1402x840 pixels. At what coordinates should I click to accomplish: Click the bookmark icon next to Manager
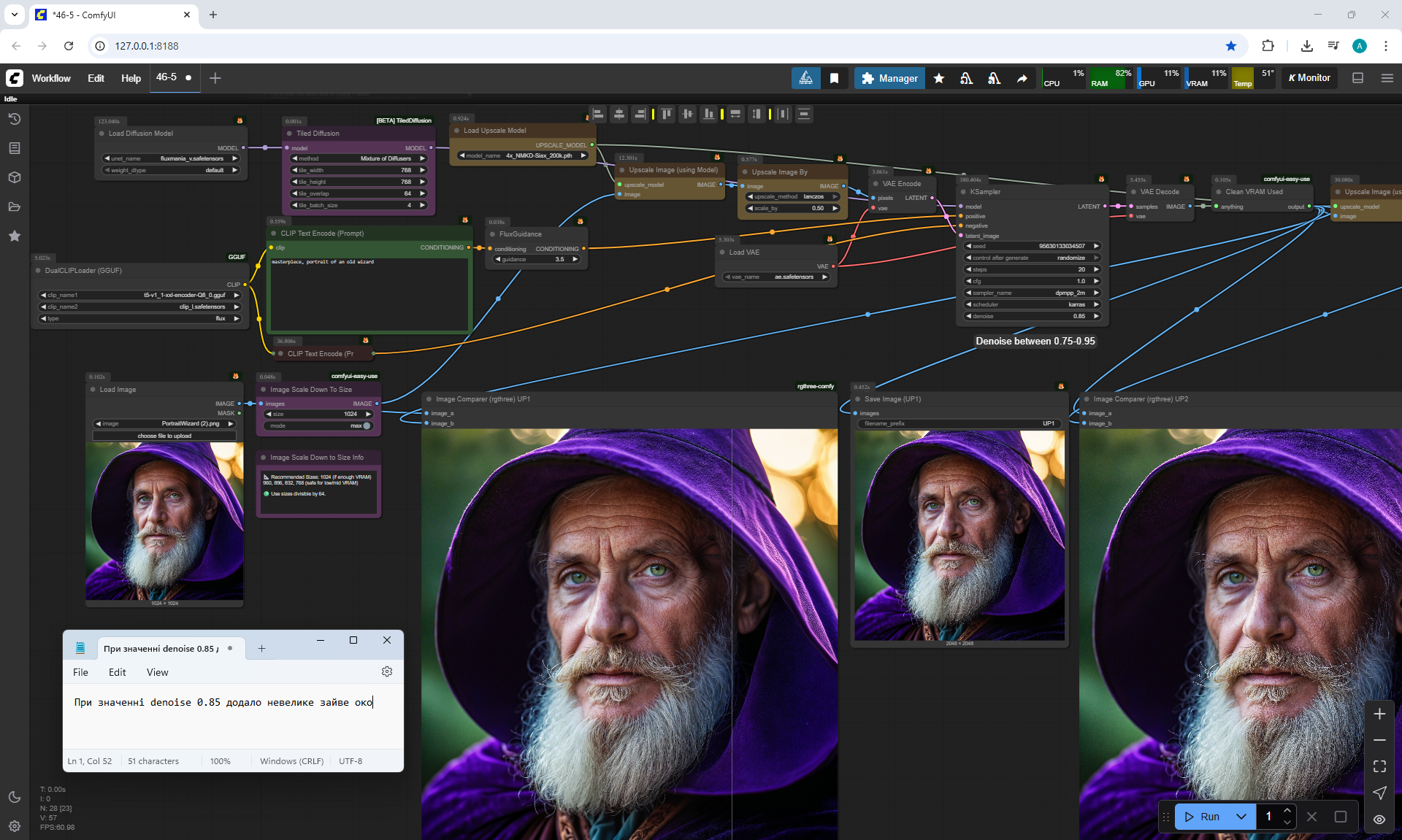(834, 78)
